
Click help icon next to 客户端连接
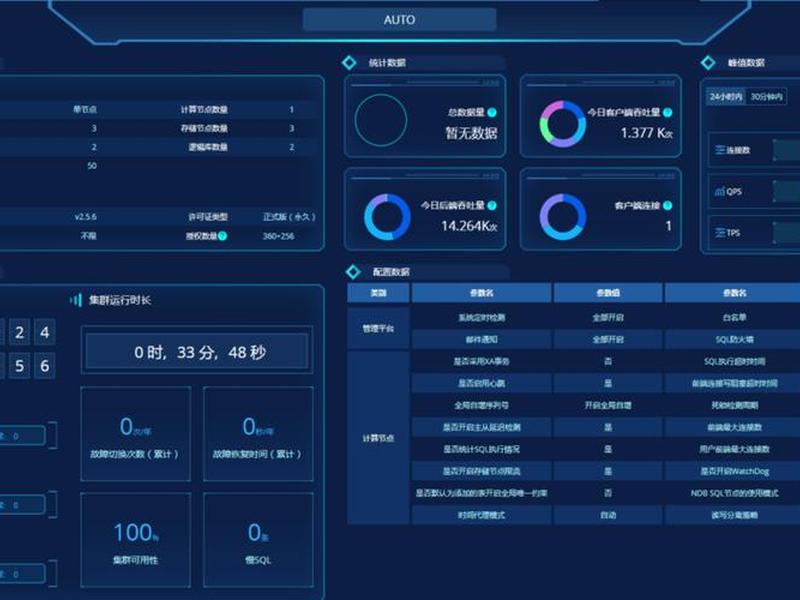tap(667, 205)
